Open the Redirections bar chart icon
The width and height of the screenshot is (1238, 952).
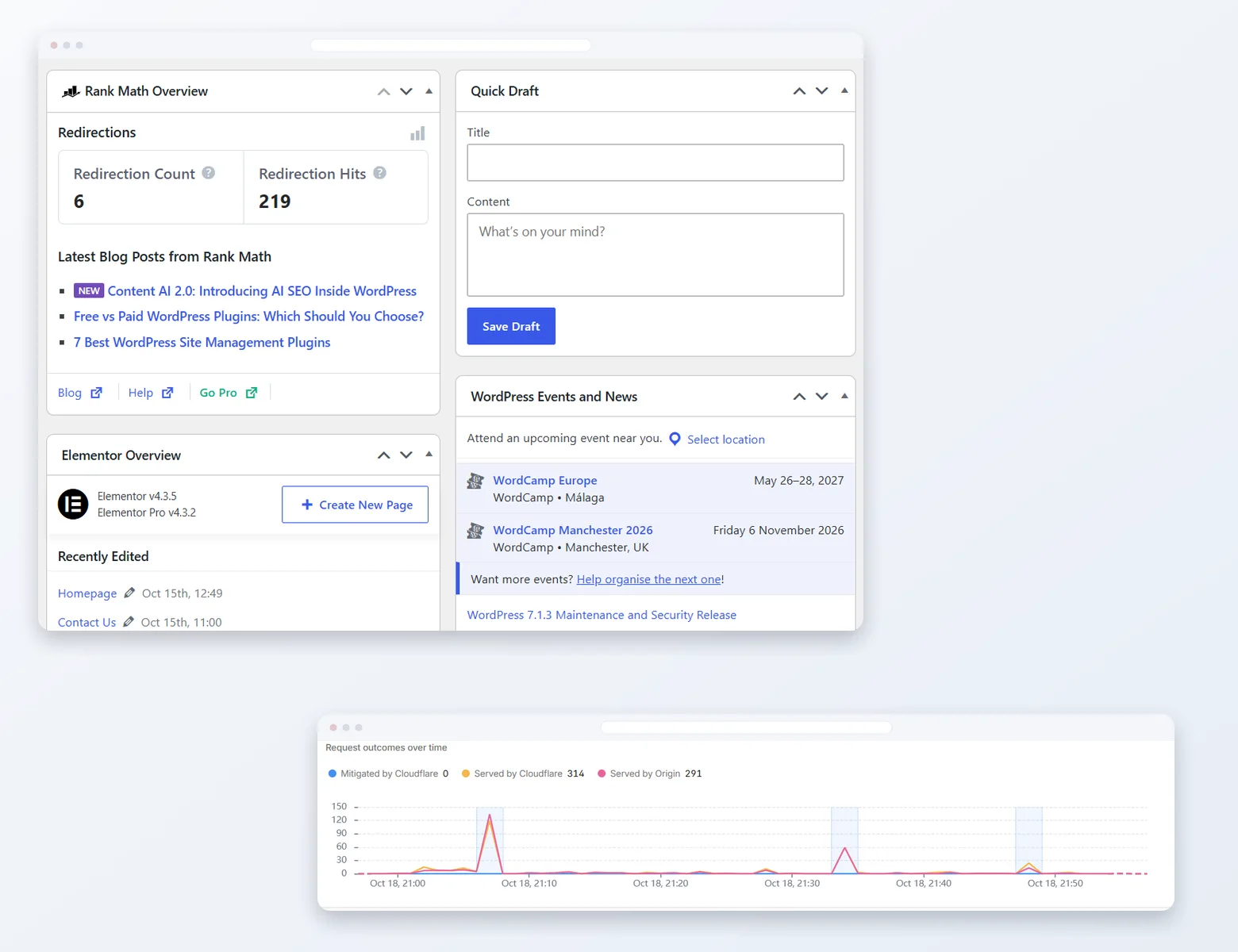[417, 133]
